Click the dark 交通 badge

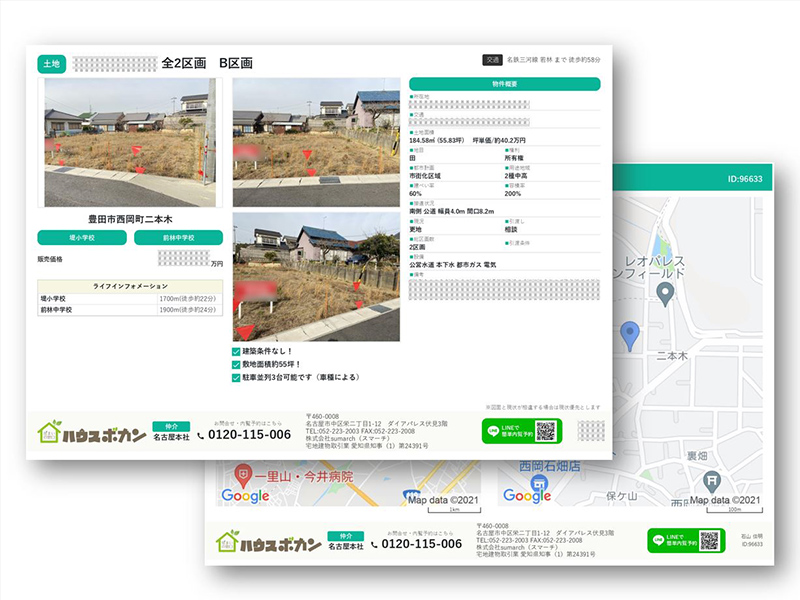pyautogui.click(x=492, y=60)
